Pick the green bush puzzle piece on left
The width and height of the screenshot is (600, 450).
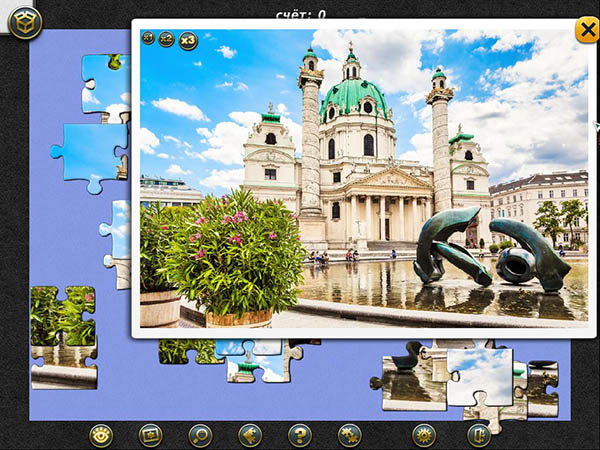click(62, 318)
